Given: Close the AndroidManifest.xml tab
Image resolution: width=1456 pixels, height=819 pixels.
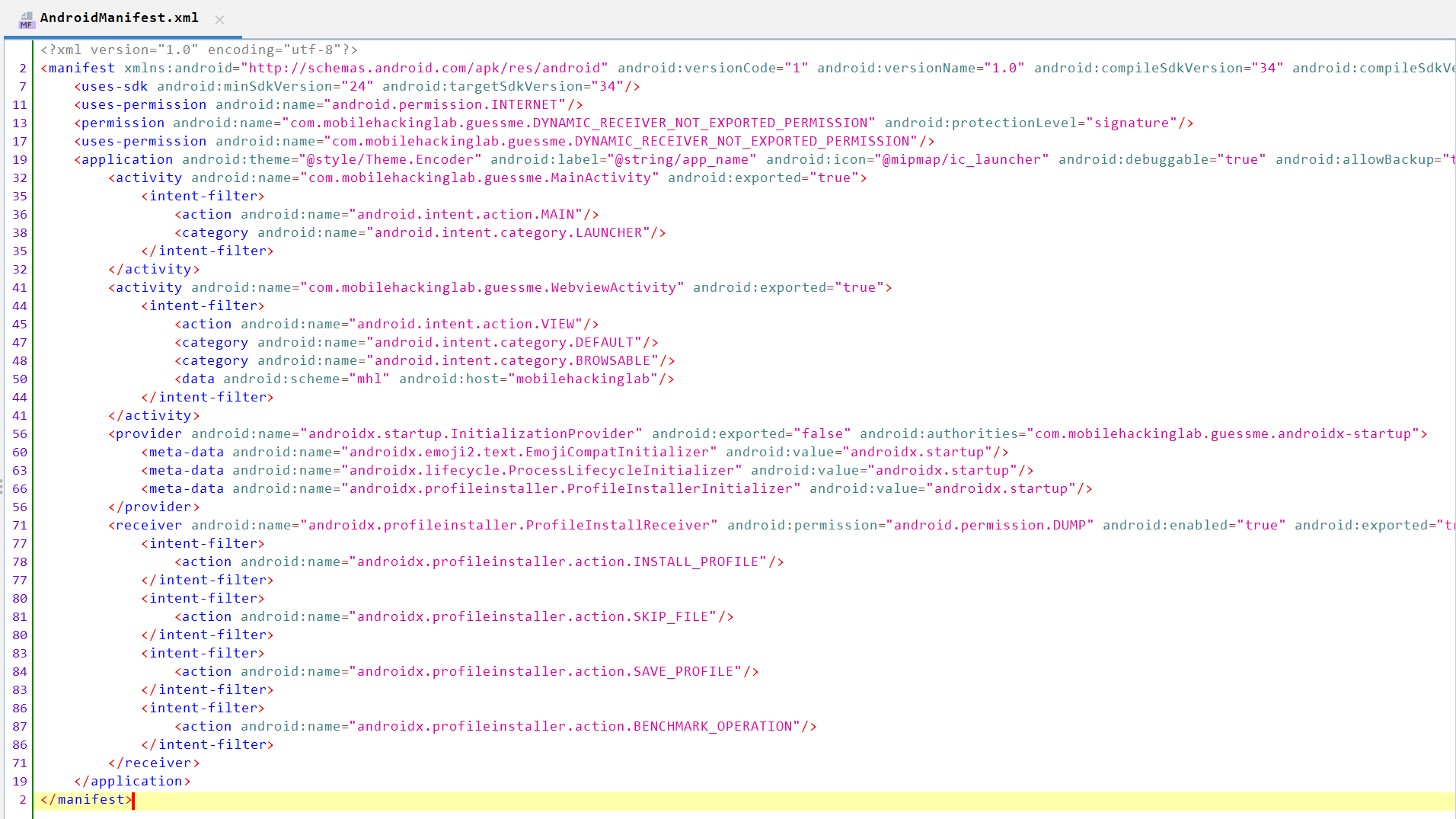Looking at the screenshot, I should (x=219, y=20).
